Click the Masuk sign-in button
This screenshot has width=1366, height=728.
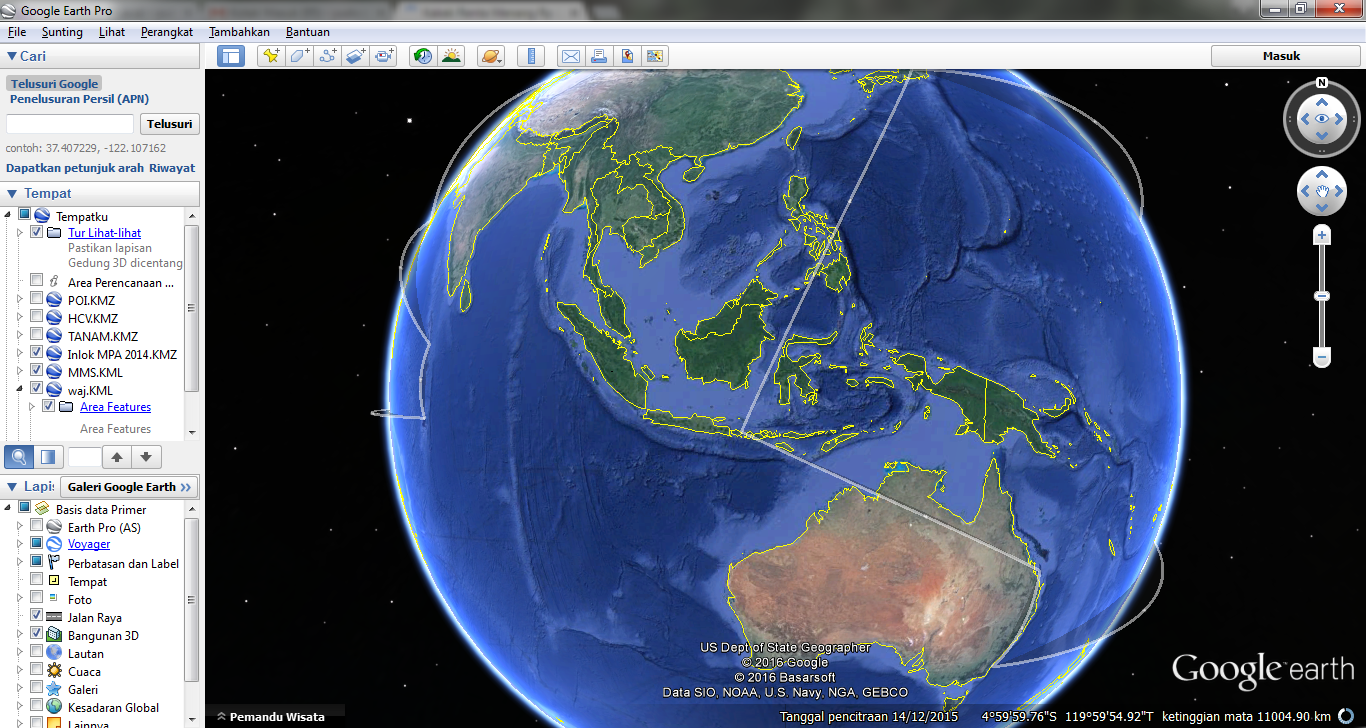(x=1282, y=56)
